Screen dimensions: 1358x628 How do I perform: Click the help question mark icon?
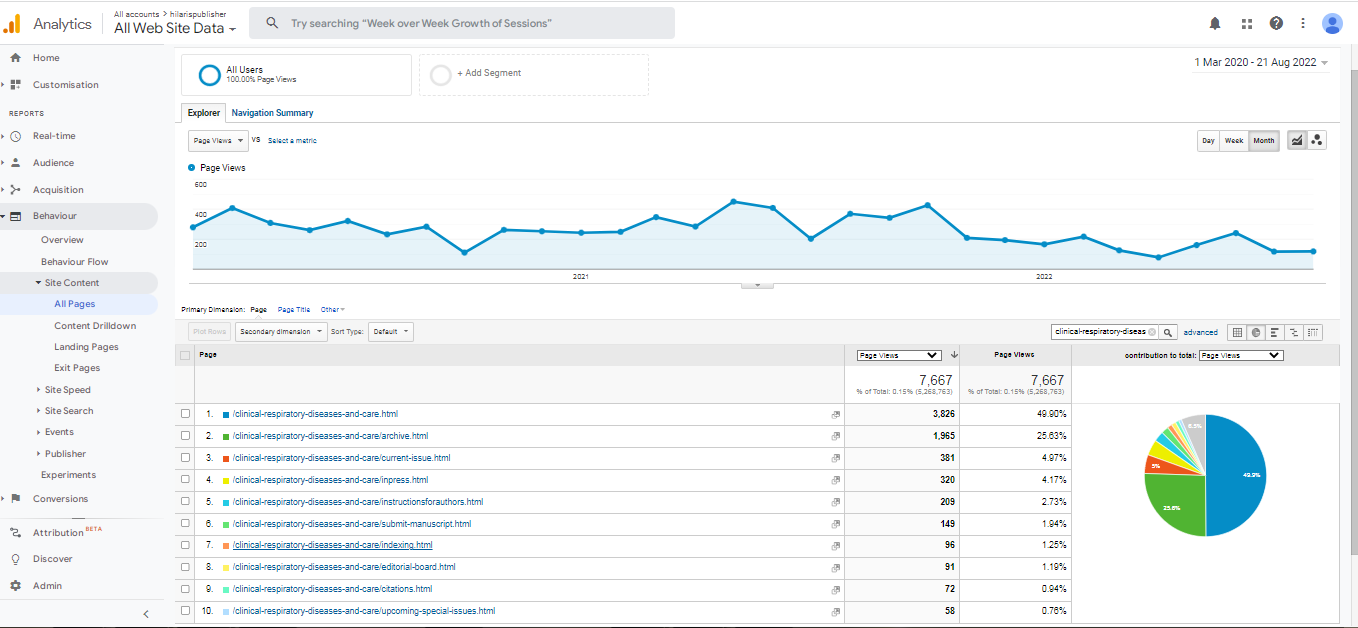[1276, 23]
